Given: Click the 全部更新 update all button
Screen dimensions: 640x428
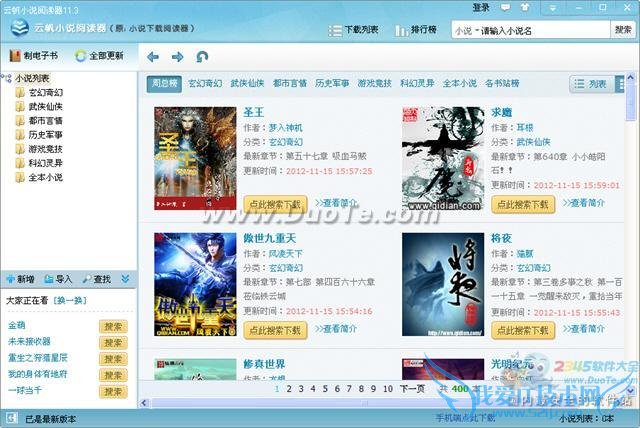Looking at the screenshot, I should coord(100,55).
